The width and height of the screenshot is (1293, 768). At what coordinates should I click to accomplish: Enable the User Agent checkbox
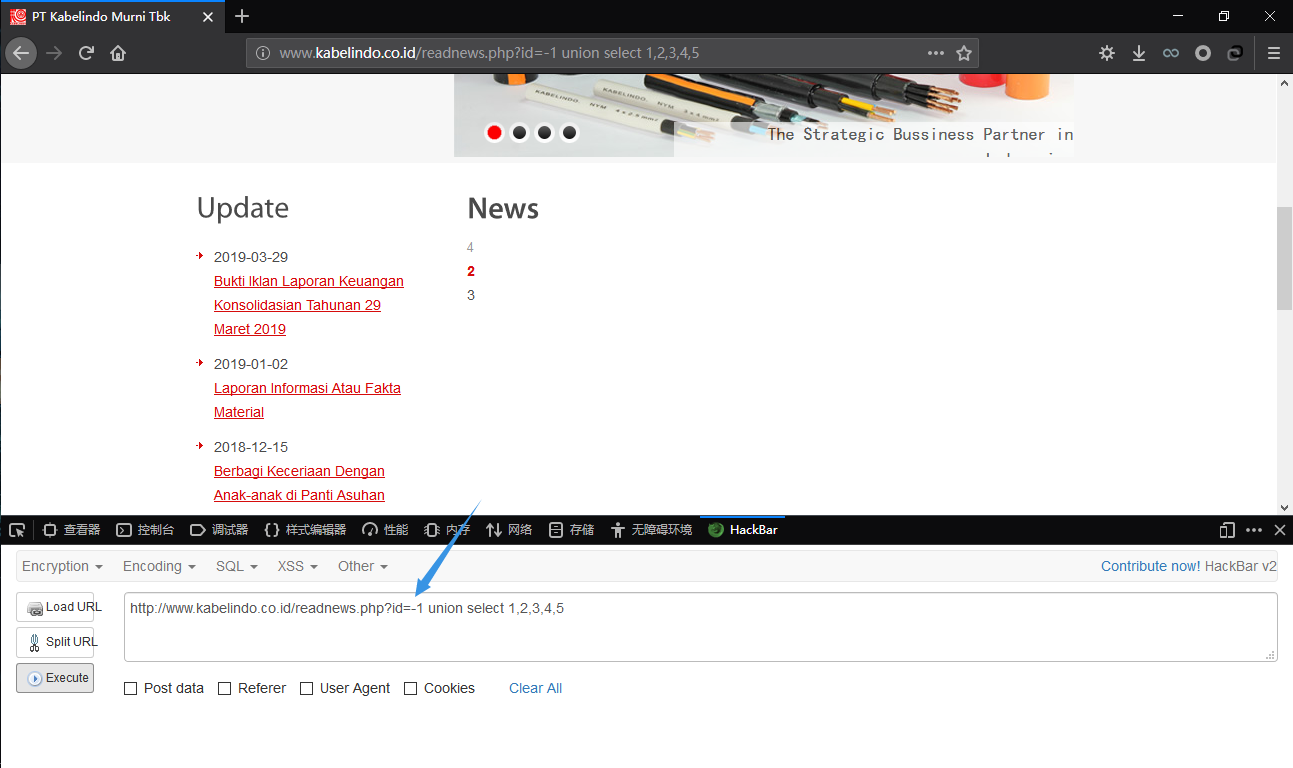pos(307,688)
